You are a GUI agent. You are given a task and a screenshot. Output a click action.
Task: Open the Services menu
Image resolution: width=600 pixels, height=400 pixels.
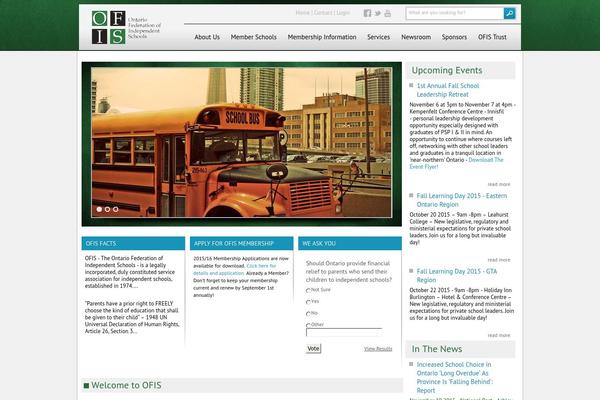pyautogui.click(x=378, y=37)
